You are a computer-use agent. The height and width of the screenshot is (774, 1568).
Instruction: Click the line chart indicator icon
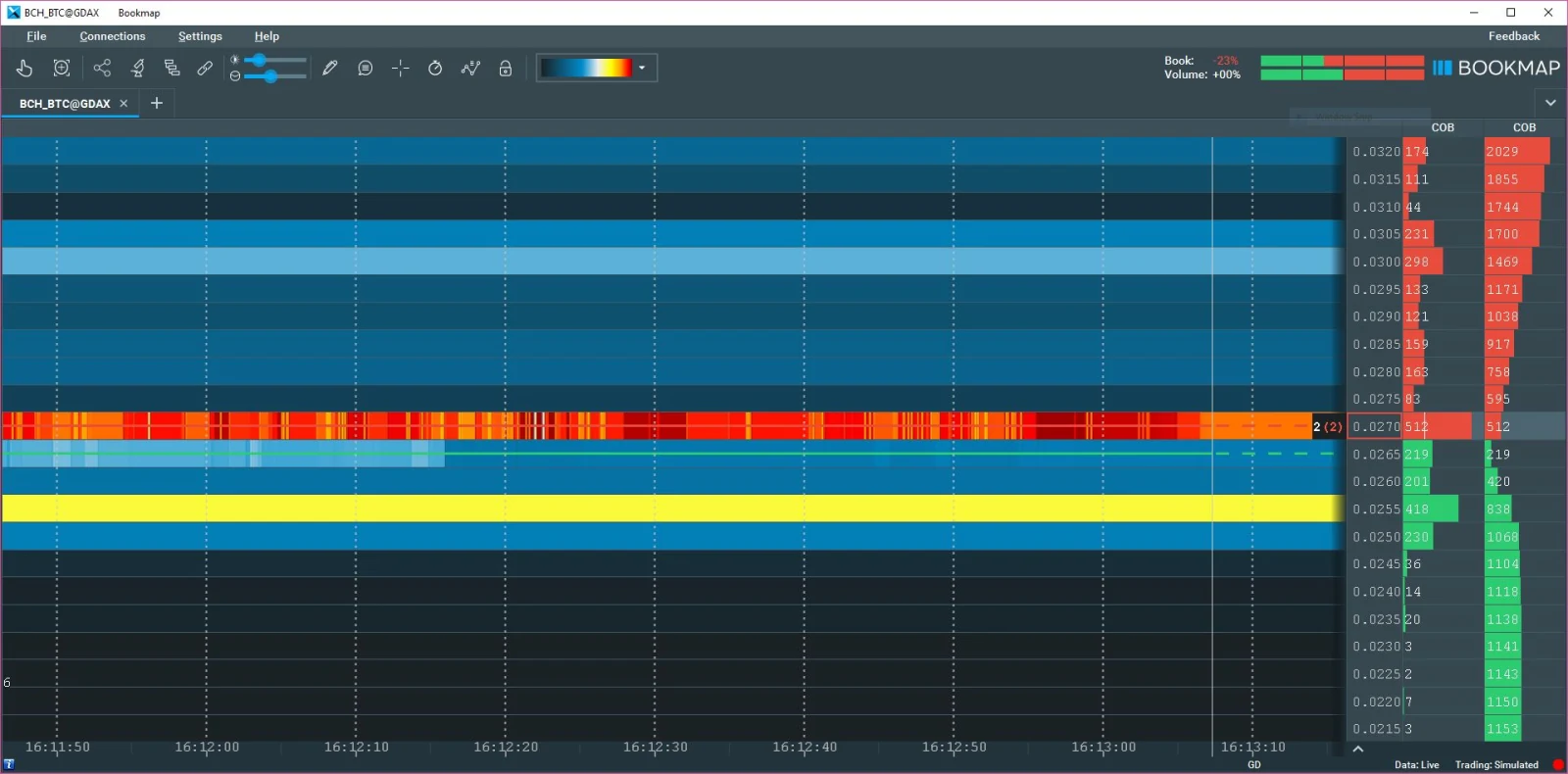click(470, 68)
